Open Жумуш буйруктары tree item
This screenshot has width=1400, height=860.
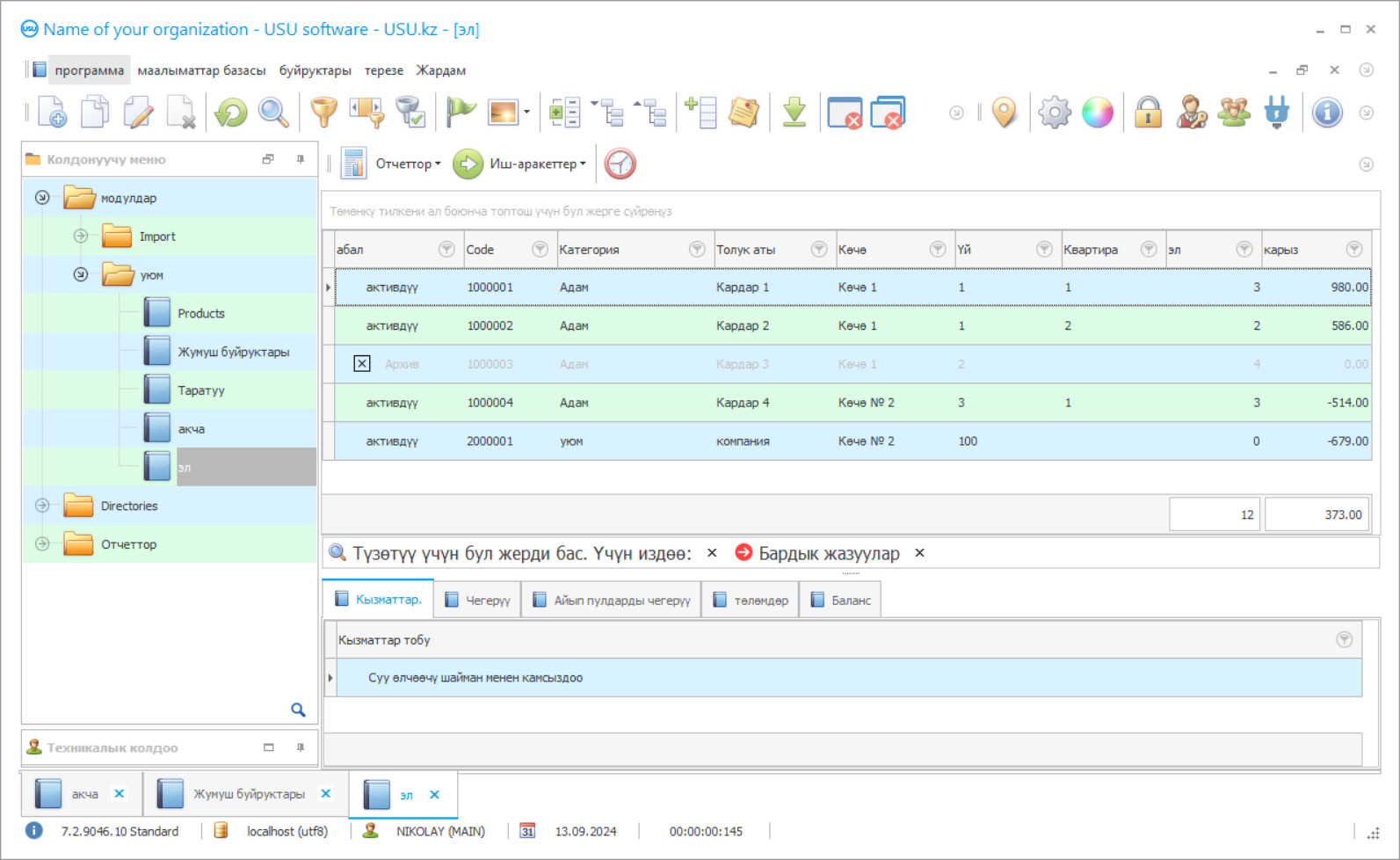234,352
